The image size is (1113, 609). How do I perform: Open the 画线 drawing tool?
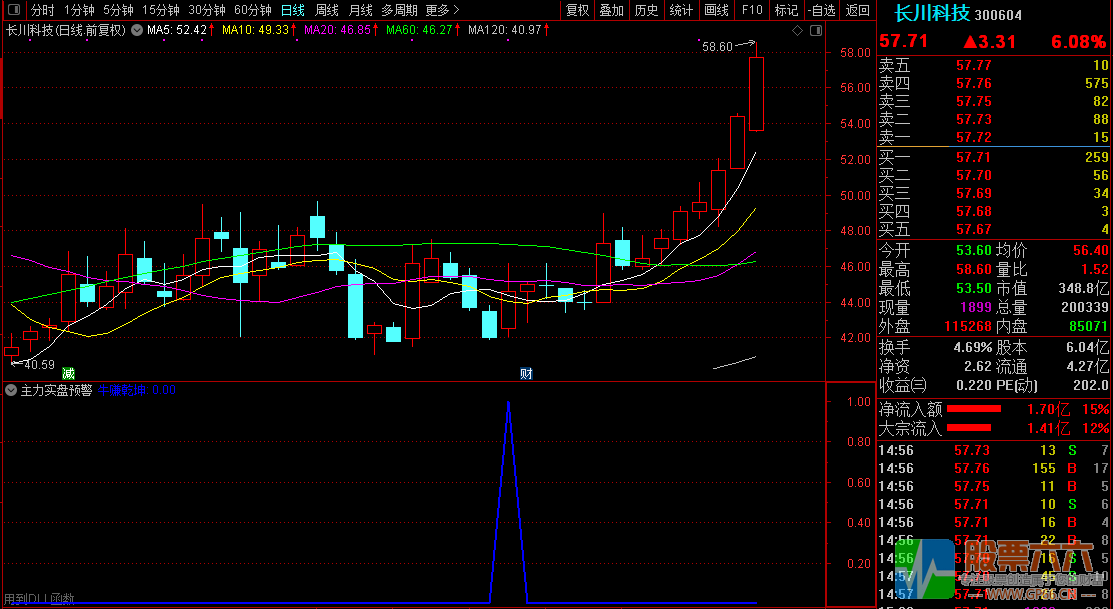(x=716, y=10)
